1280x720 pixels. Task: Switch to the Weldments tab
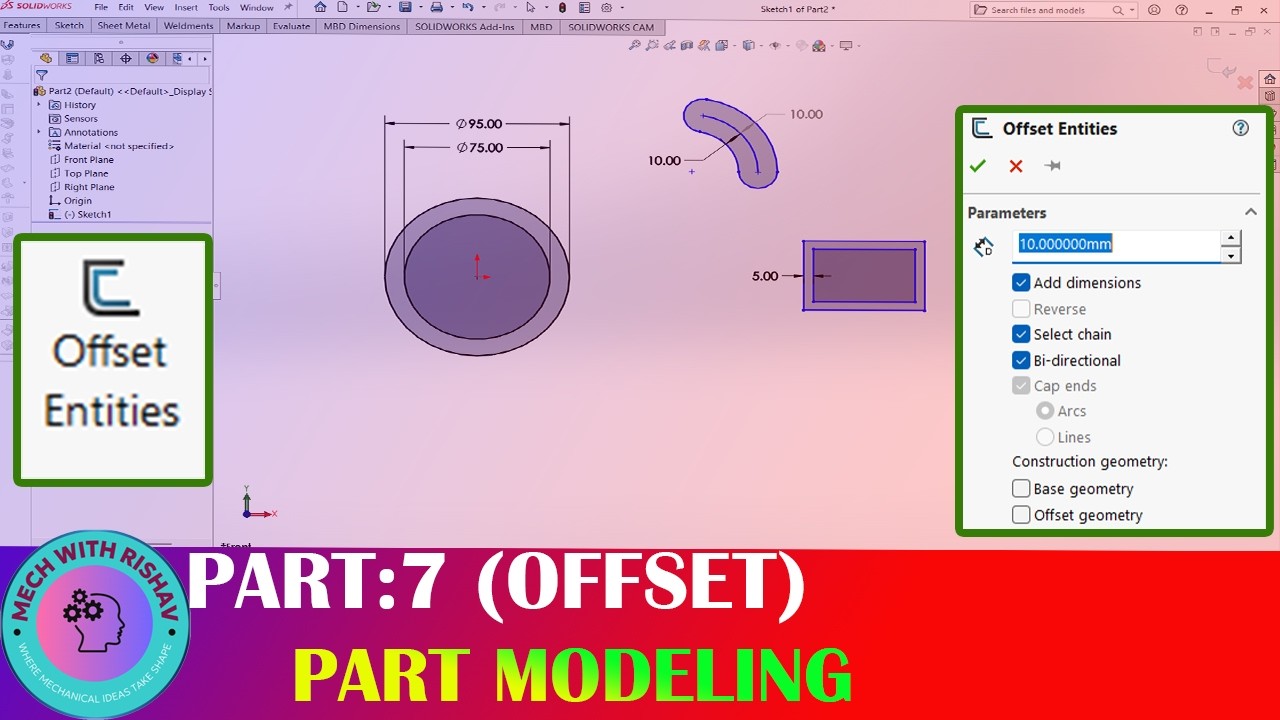pyautogui.click(x=188, y=26)
